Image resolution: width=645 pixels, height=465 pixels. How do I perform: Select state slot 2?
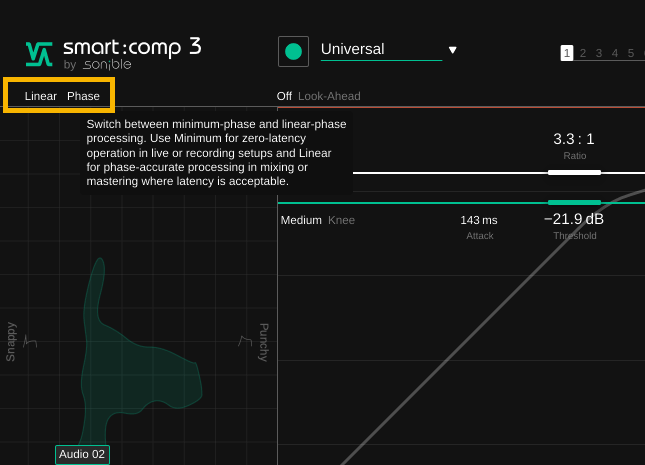[x=583, y=53]
